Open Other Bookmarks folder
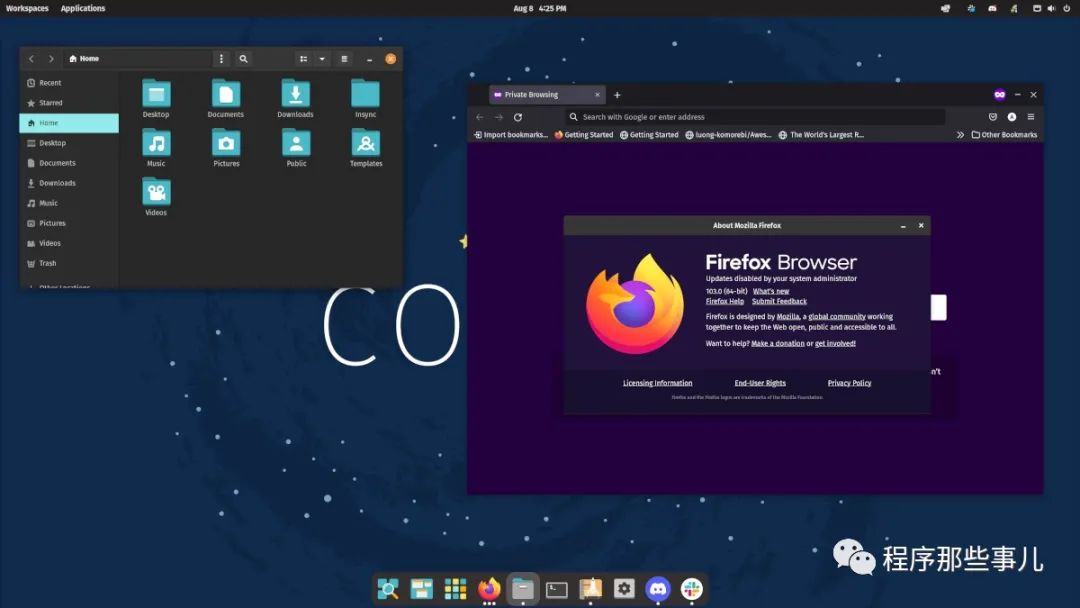 click(x=1004, y=135)
